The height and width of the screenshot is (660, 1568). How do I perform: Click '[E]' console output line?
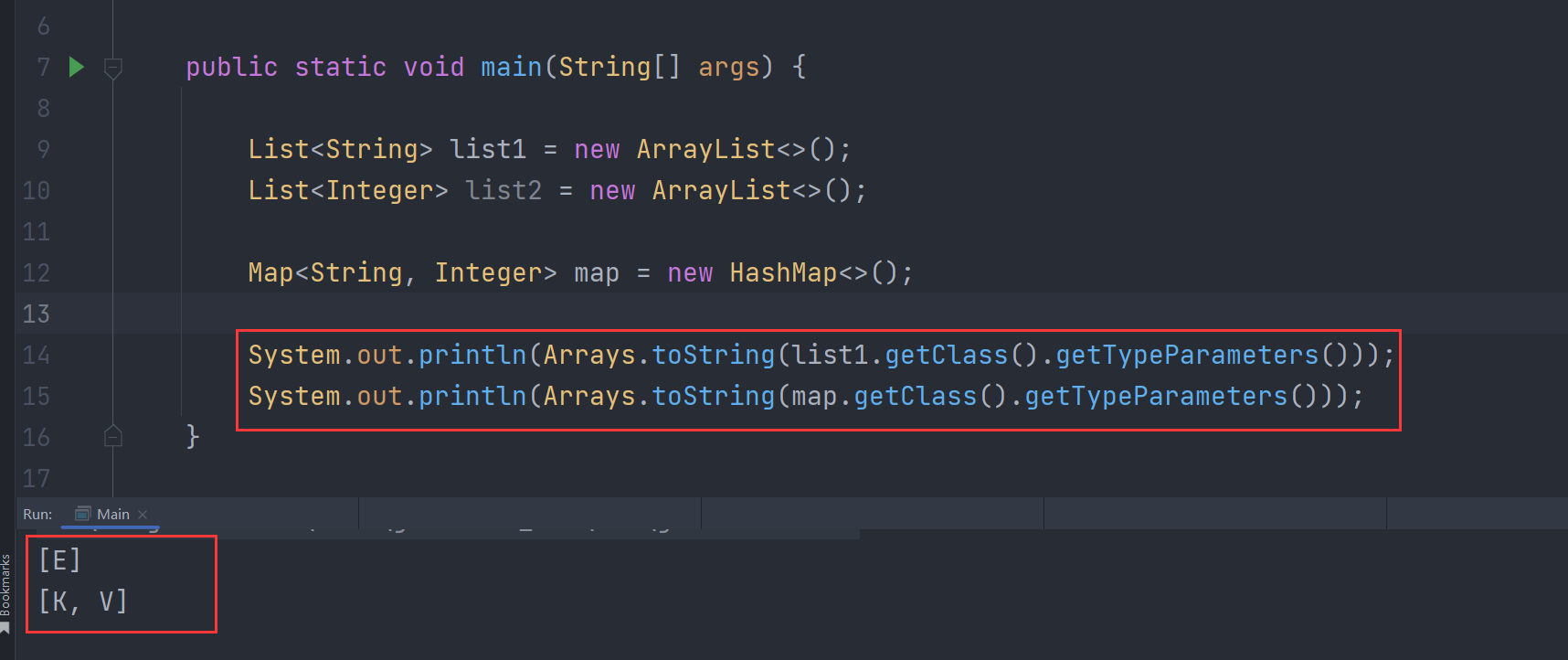60,559
